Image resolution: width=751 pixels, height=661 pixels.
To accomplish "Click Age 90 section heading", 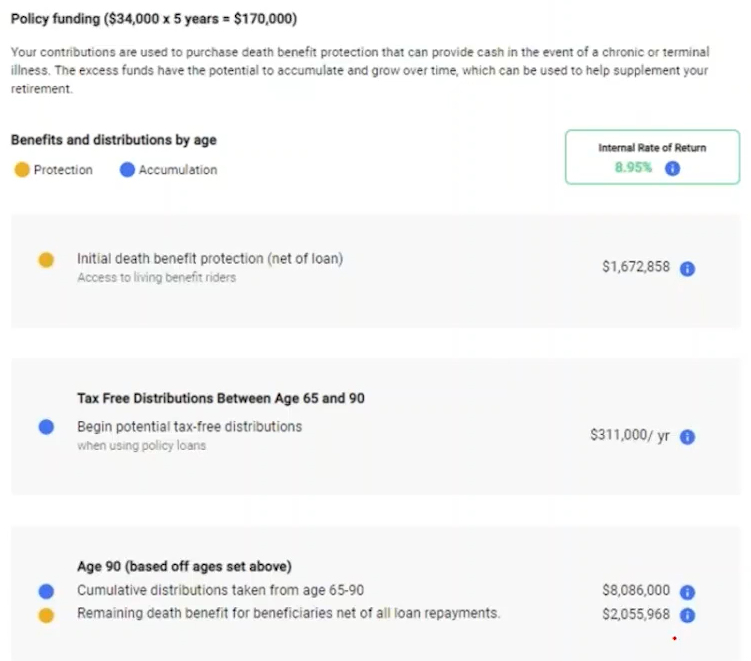I will [184, 567].
